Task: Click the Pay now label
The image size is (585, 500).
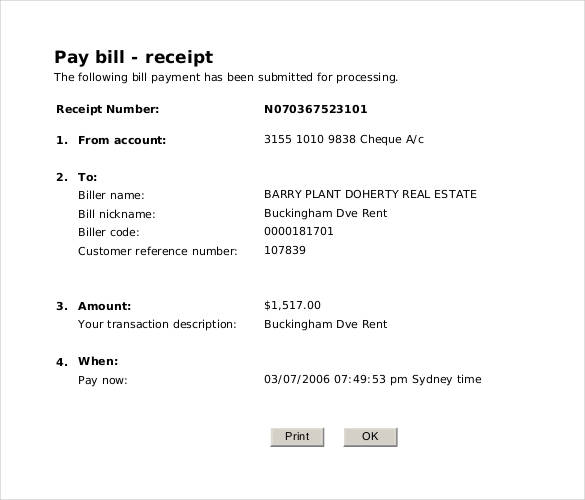Action: pos(103,380)
